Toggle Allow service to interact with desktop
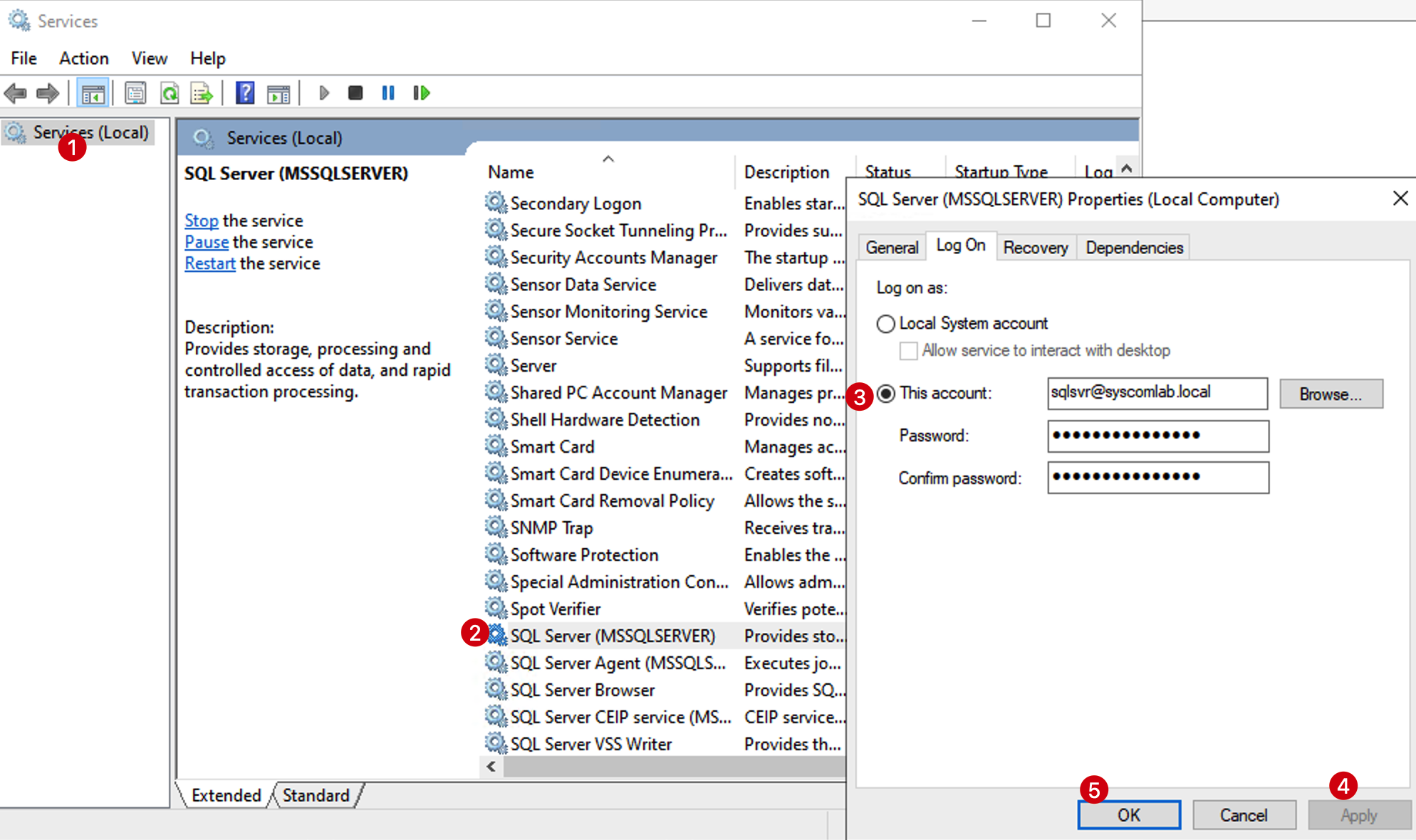Screen dimensions: 1416x840 [x=908, y=351]
